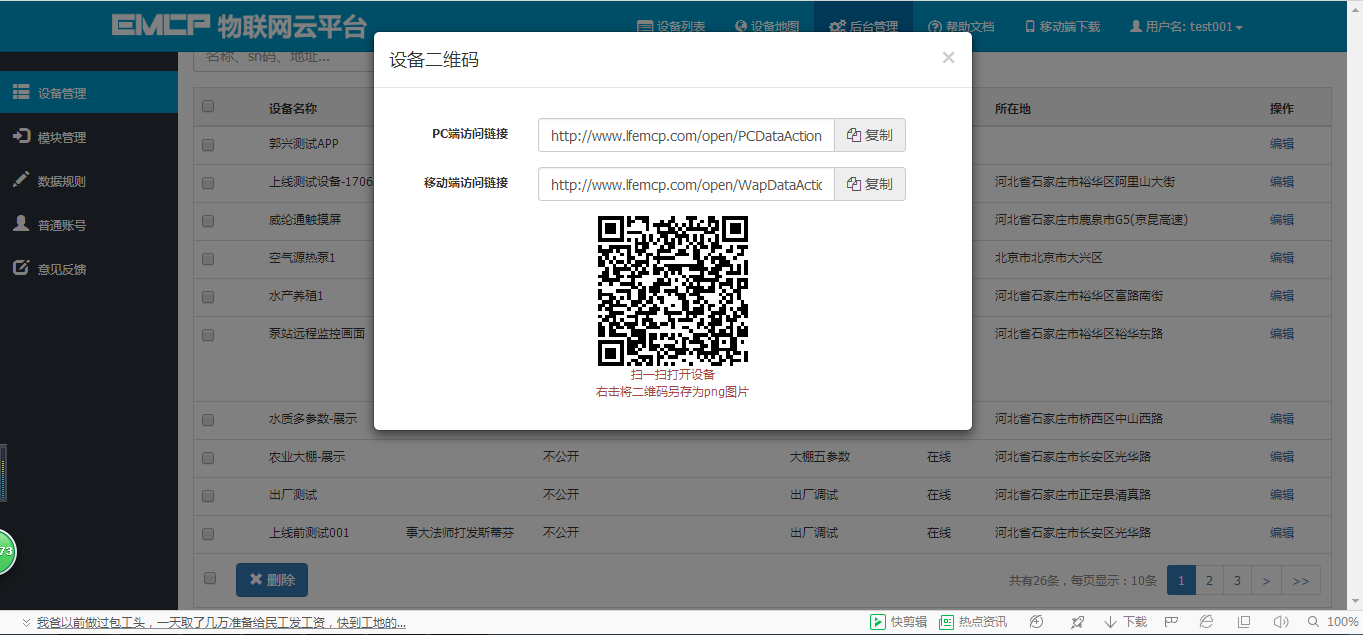
Task: Check the checkbox next to 水产养殖1
Action: point(207,296)
